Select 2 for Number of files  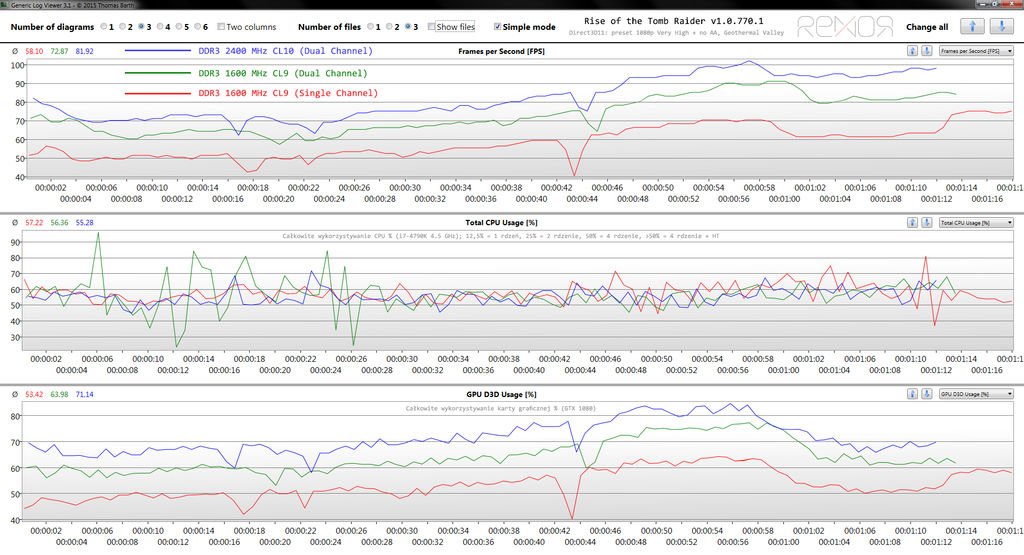click(x=389, y=27)
